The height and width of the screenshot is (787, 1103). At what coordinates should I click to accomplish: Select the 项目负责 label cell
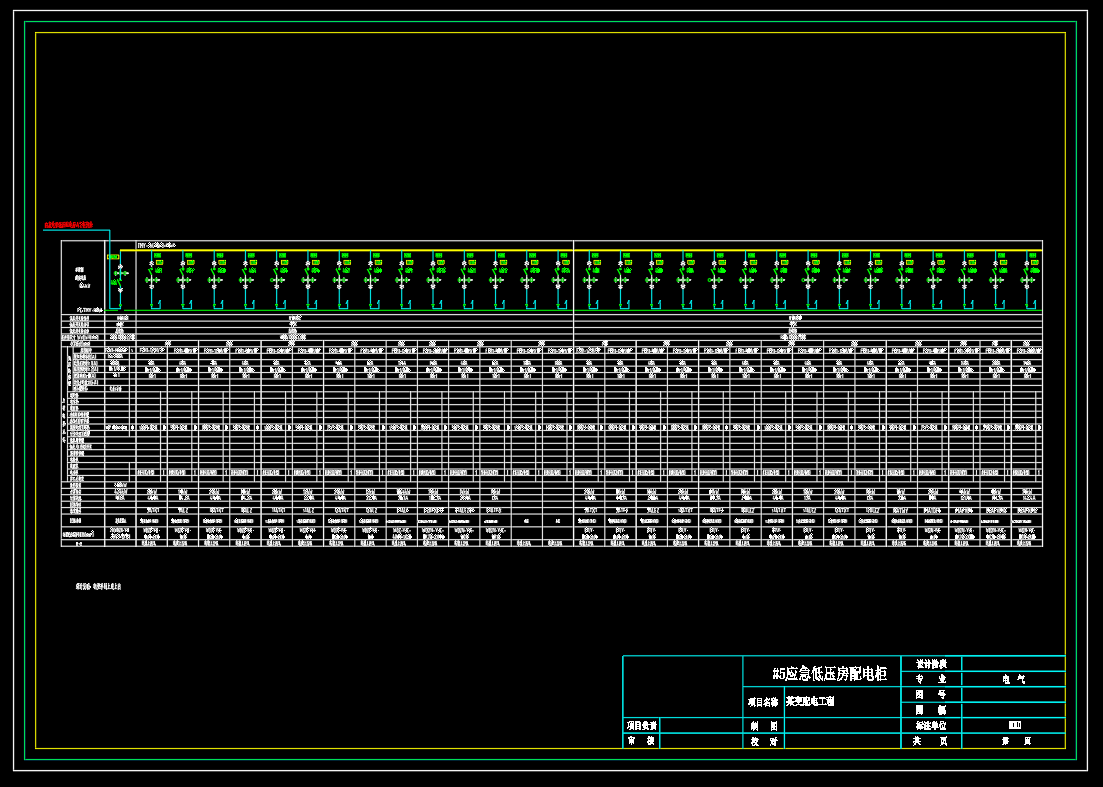642,725
